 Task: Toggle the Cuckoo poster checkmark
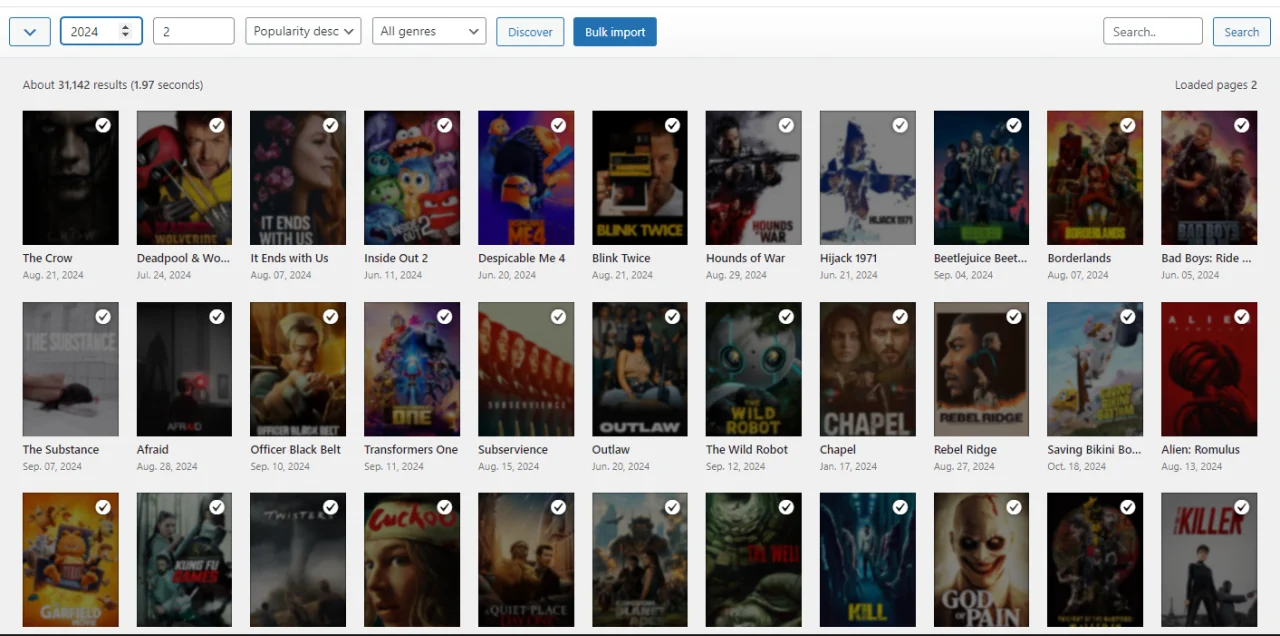pos(445,507)
